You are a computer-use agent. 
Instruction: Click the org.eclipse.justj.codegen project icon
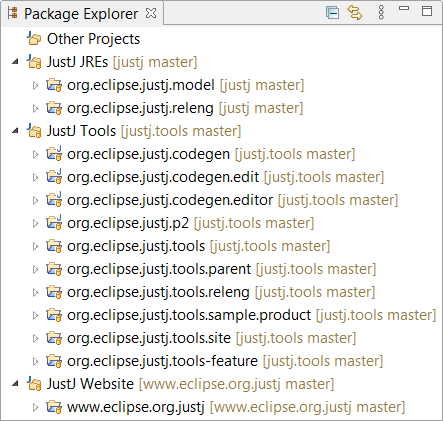[54, 154]
